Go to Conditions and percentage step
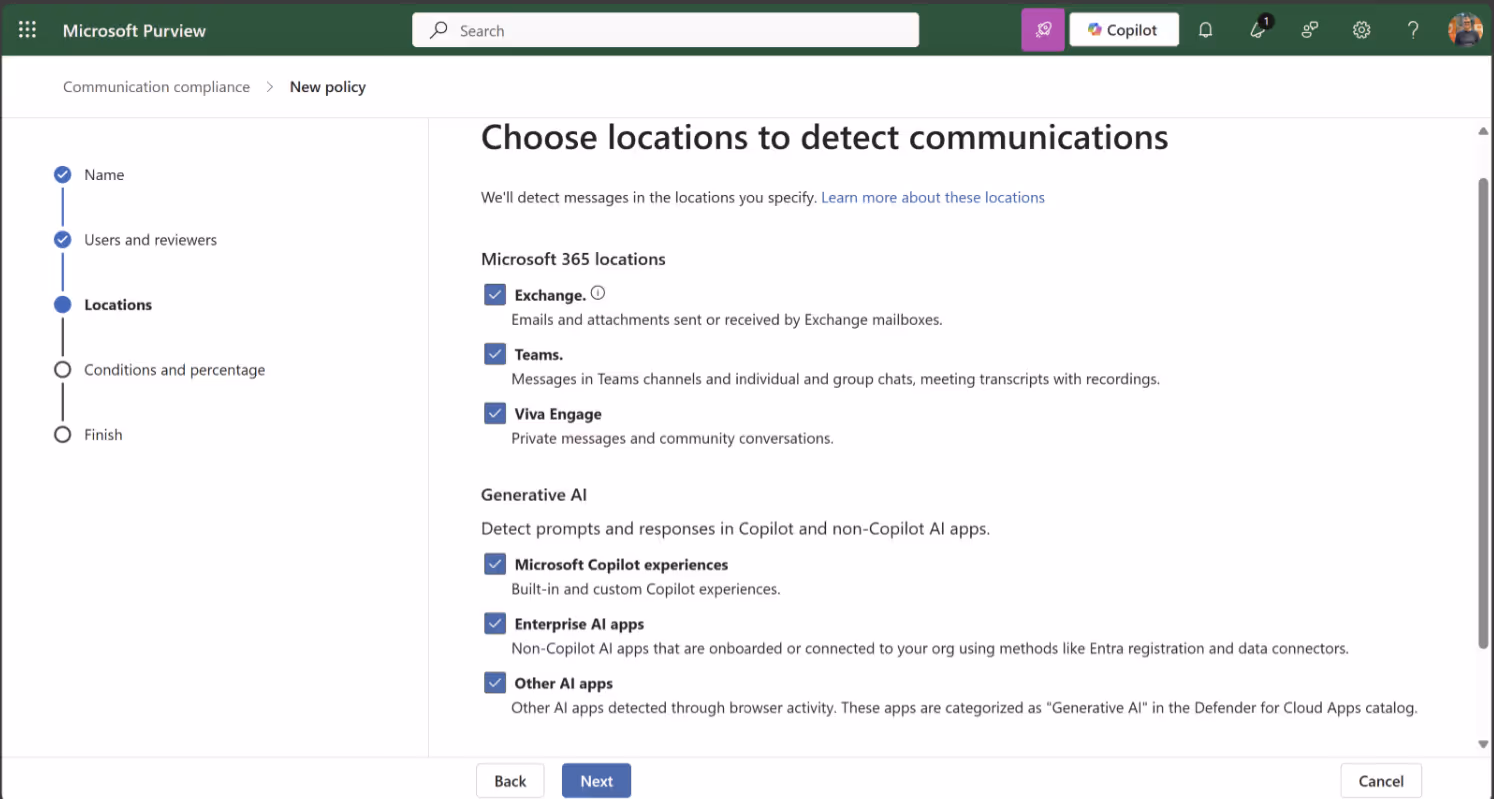Viewport: 1494px width, 799px height. click(174, 370)
